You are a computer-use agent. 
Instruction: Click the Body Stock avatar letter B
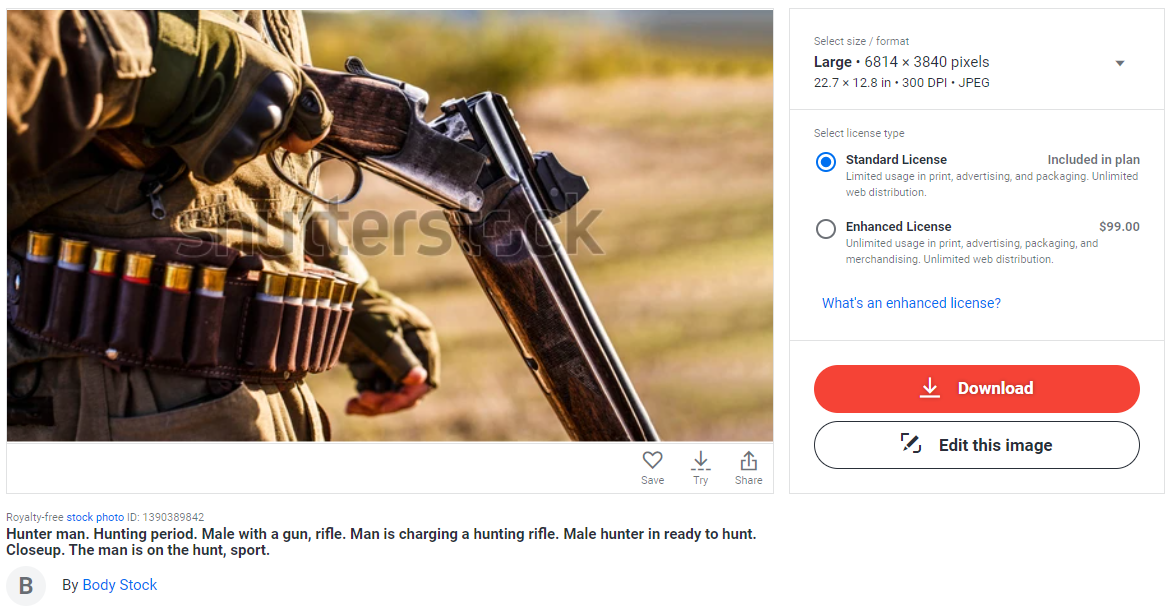point(26,586)
